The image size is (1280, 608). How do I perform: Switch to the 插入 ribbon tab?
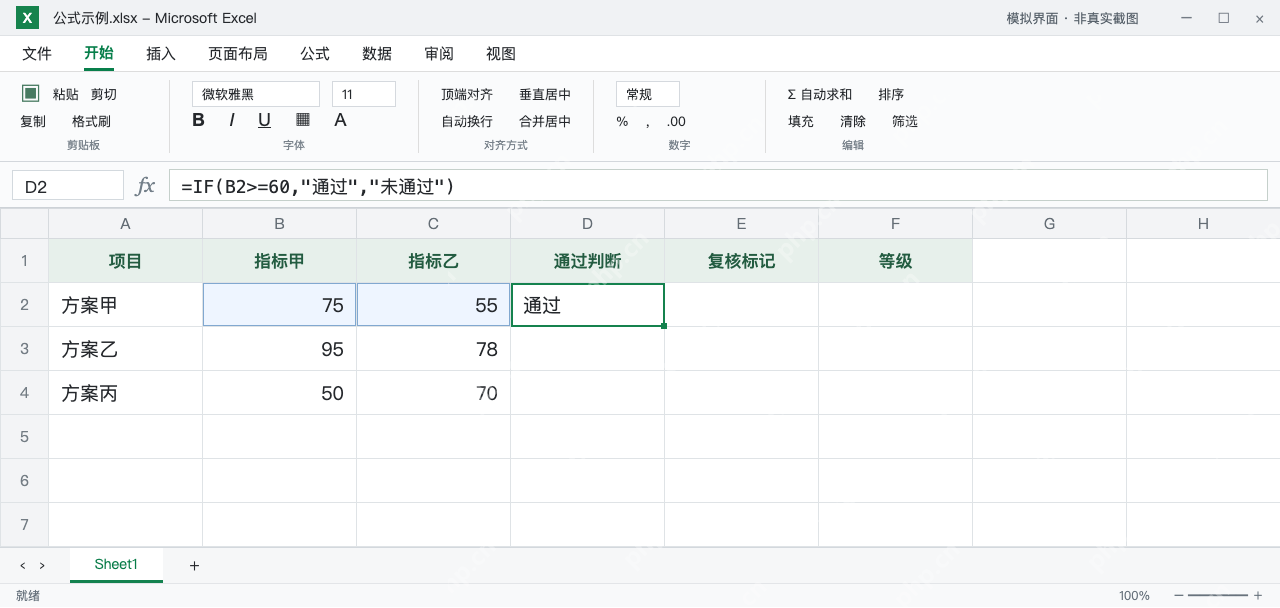[161, 54]
